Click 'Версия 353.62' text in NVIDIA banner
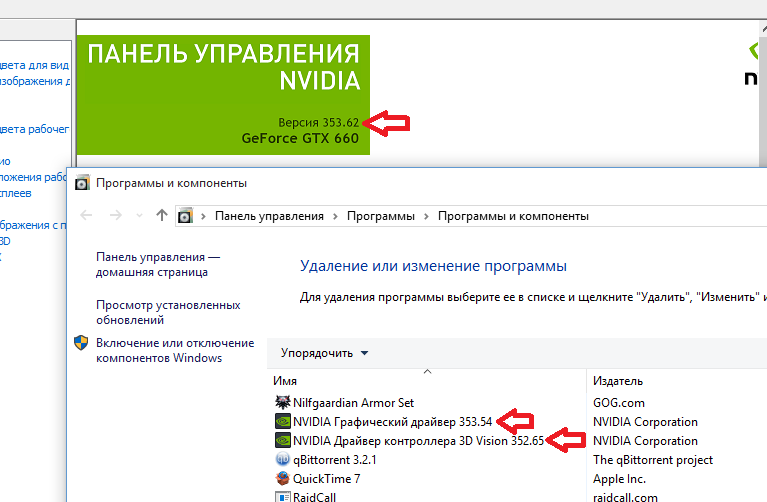This screenshot has width=767, height=502. (x=318, y=122)
